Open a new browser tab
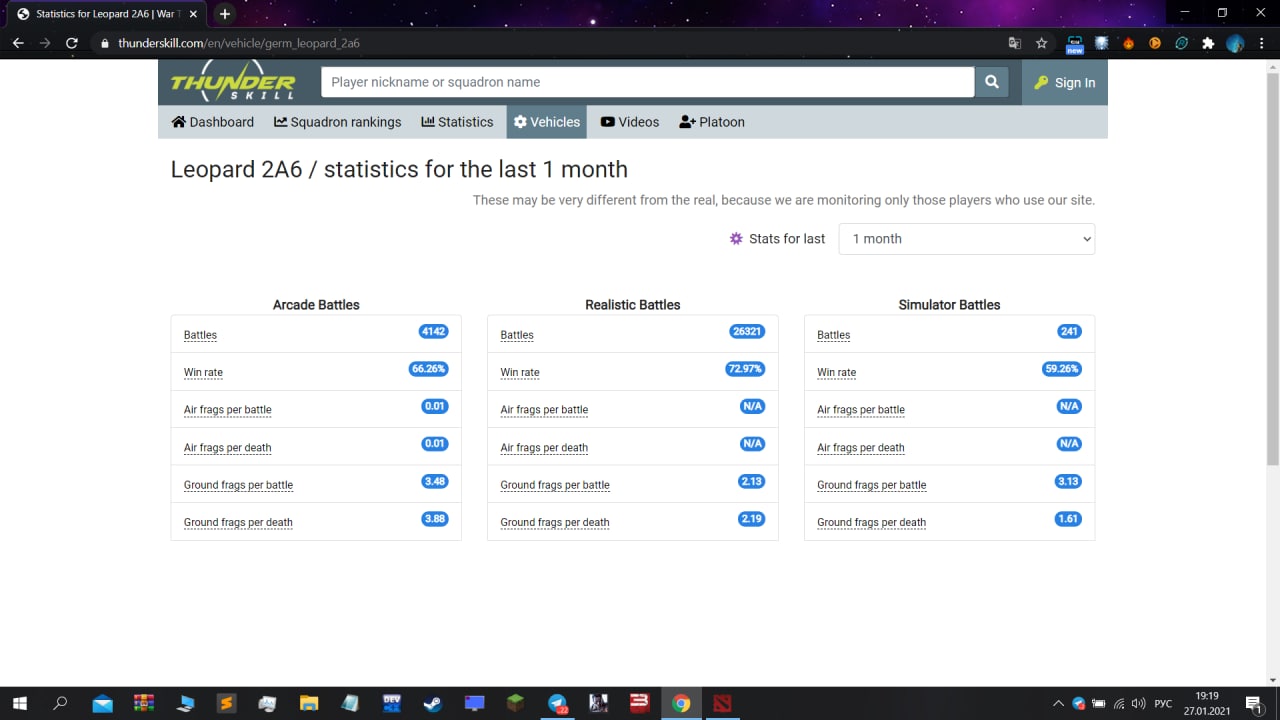Screen dimensions: 1280x720 click(225, 14)
